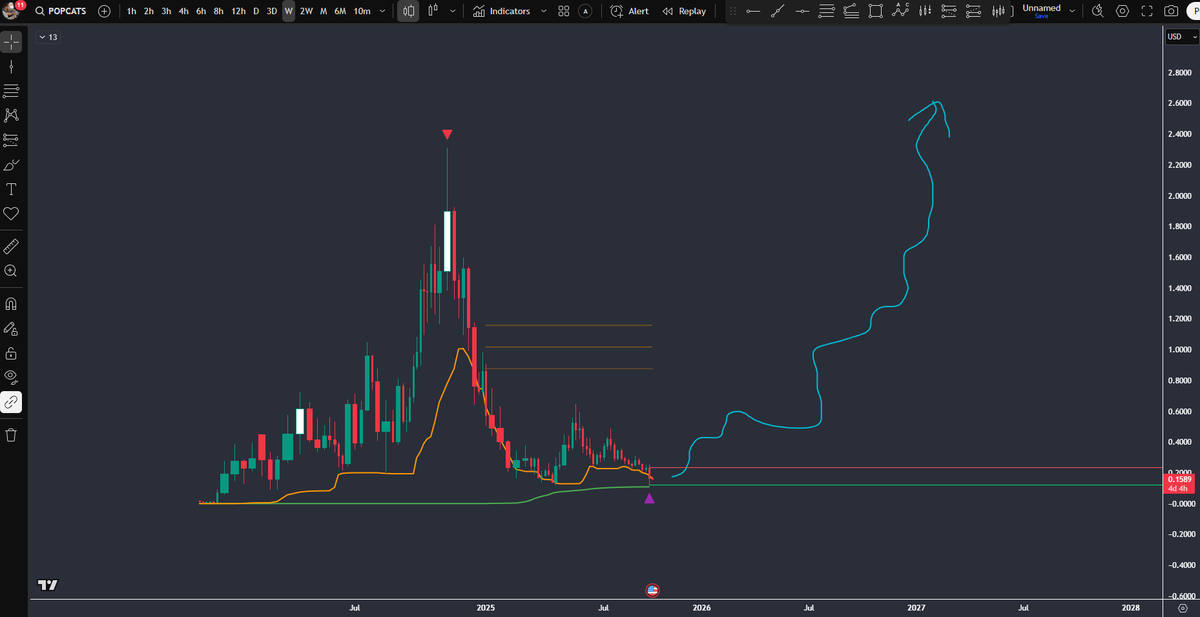Expand the timeframe dropdown chevron
This screenshot has height=617, width=1200.
[382, 11]
